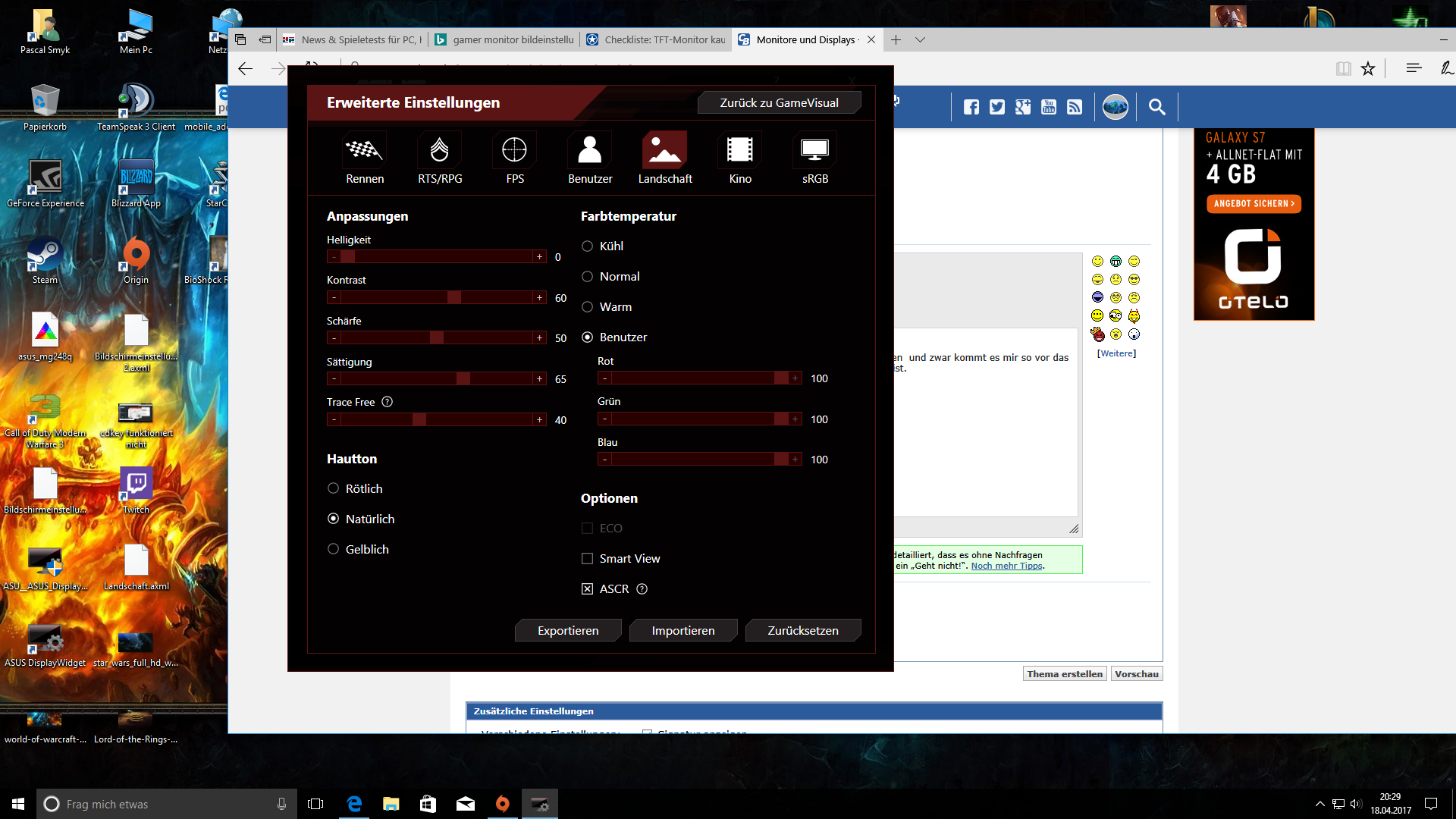Show hidden system tray icons arrow
Viewport: 1456px width, 819px height.
pyautogui.click(x=1319, y=804)
